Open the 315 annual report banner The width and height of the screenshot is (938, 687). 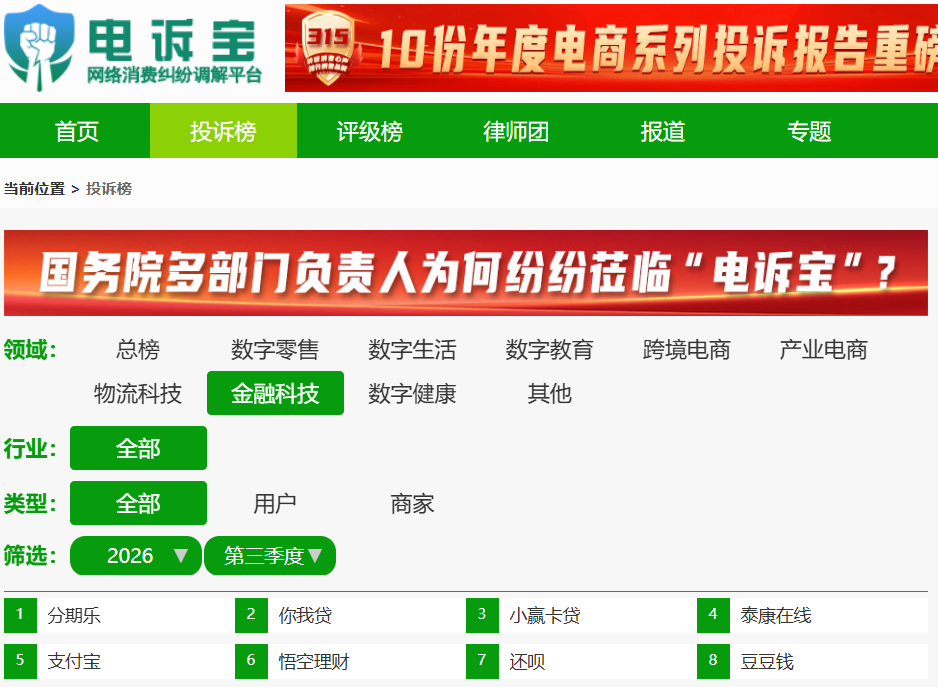pyautogui.click(x=611, y=48)
